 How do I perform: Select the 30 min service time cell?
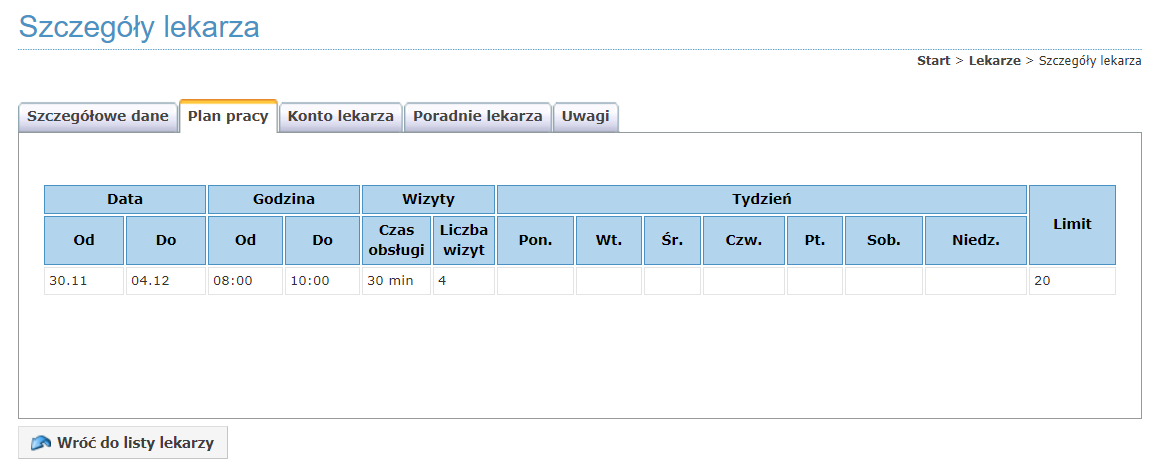[x=396, y=281]
